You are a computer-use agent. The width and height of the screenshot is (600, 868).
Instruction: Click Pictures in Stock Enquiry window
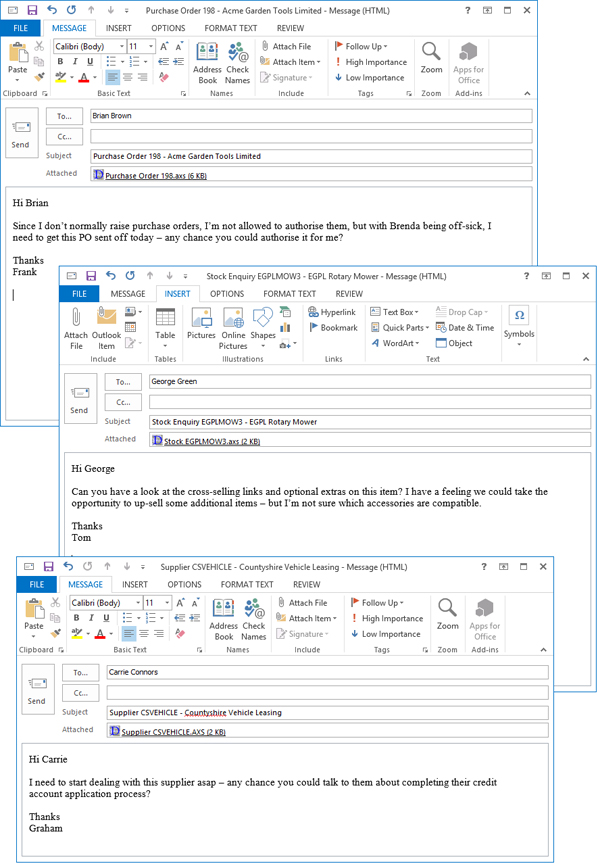click(x=201, y=324)
